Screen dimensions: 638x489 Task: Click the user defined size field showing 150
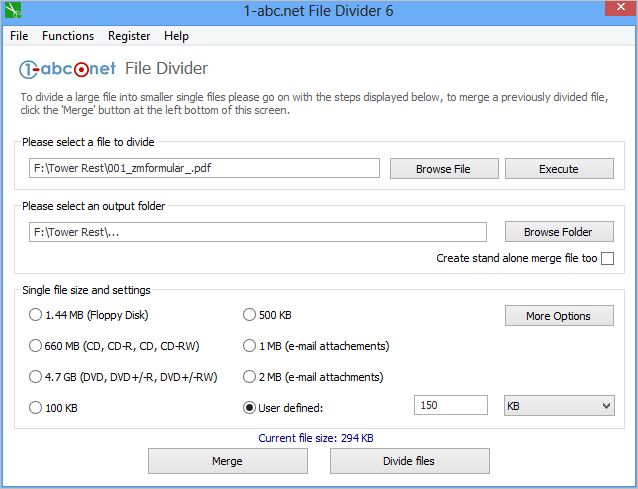450,406
